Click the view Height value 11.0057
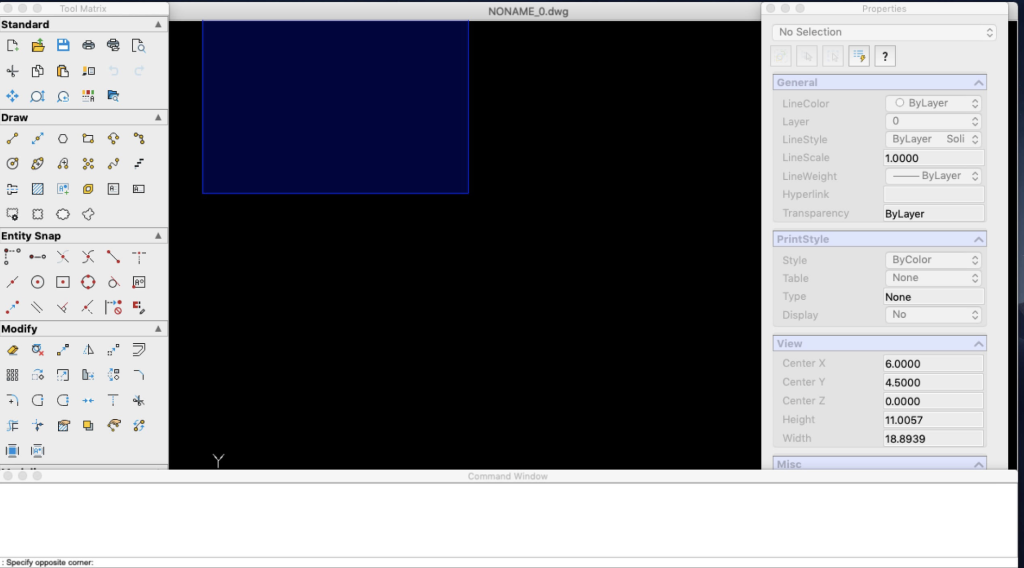Screen dimensions: 1024x568 tap(933, 420)
